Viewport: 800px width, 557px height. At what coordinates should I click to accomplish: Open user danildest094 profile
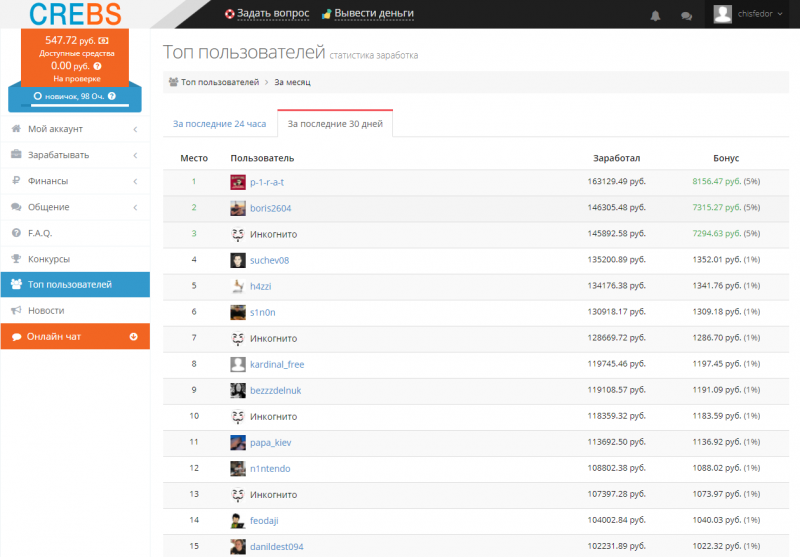coord(277,547)
